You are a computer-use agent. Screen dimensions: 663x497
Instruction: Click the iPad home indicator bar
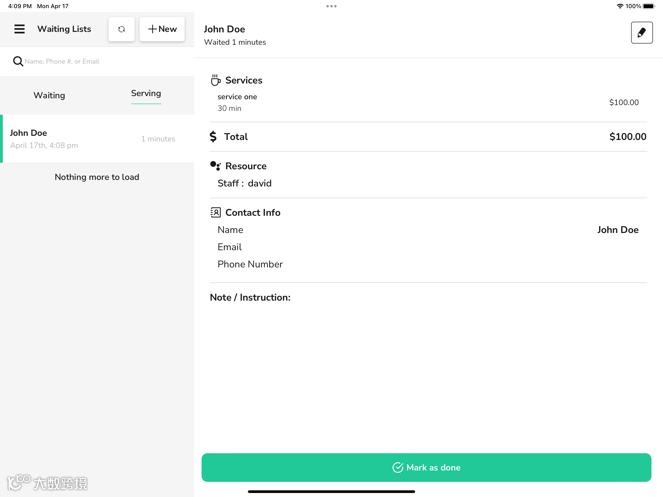[332, 492]
